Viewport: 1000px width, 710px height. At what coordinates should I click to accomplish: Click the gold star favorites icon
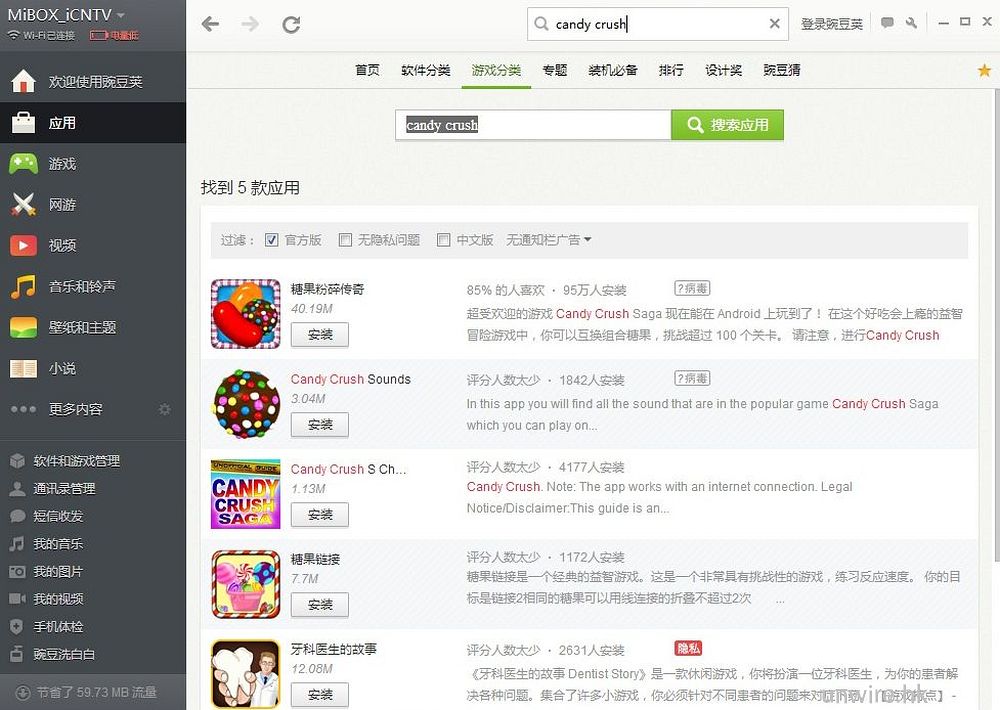(x=984, y=70)
